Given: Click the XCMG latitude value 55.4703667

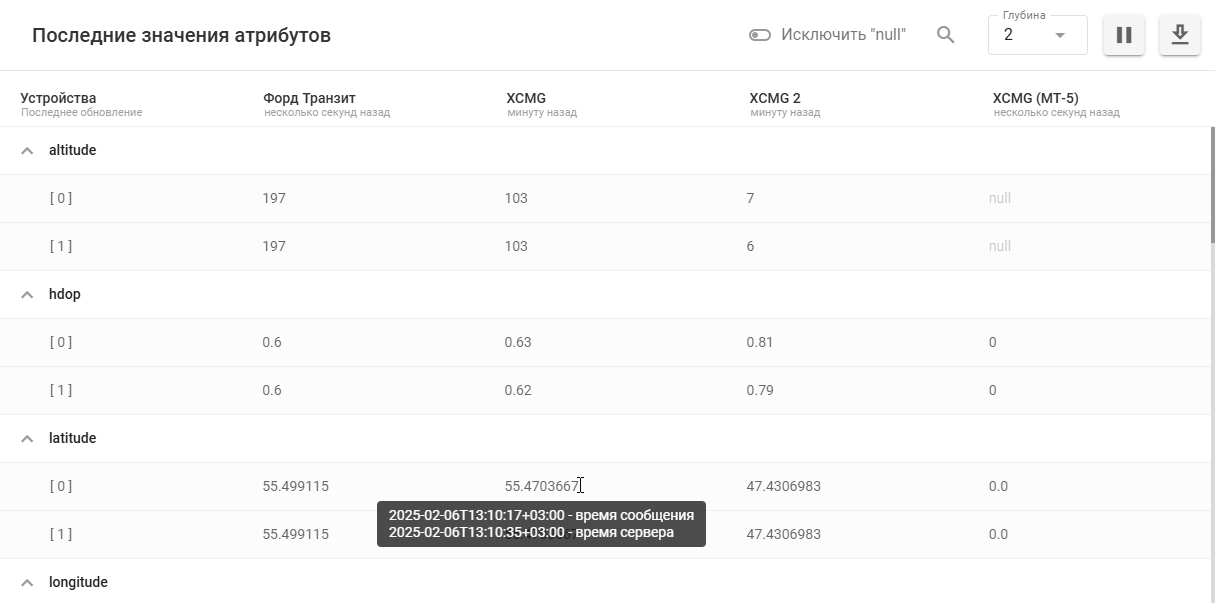Looking at the screenshot, I should 541,486.
